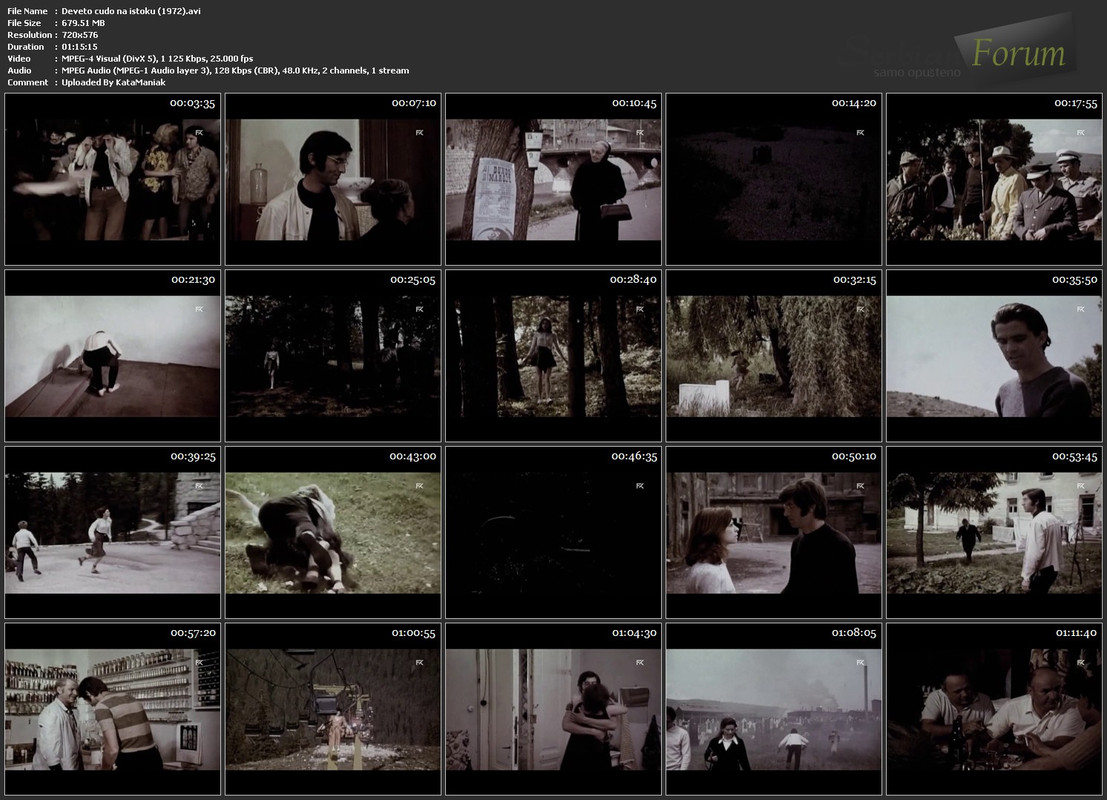Click the thumbnail stamped 00:50:10
Screen dimensions: 1107x800
773,532
